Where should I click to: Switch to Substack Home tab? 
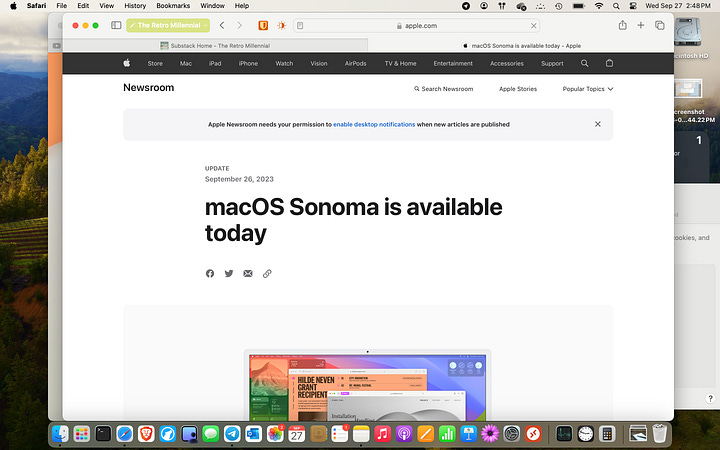click(215, 45)
